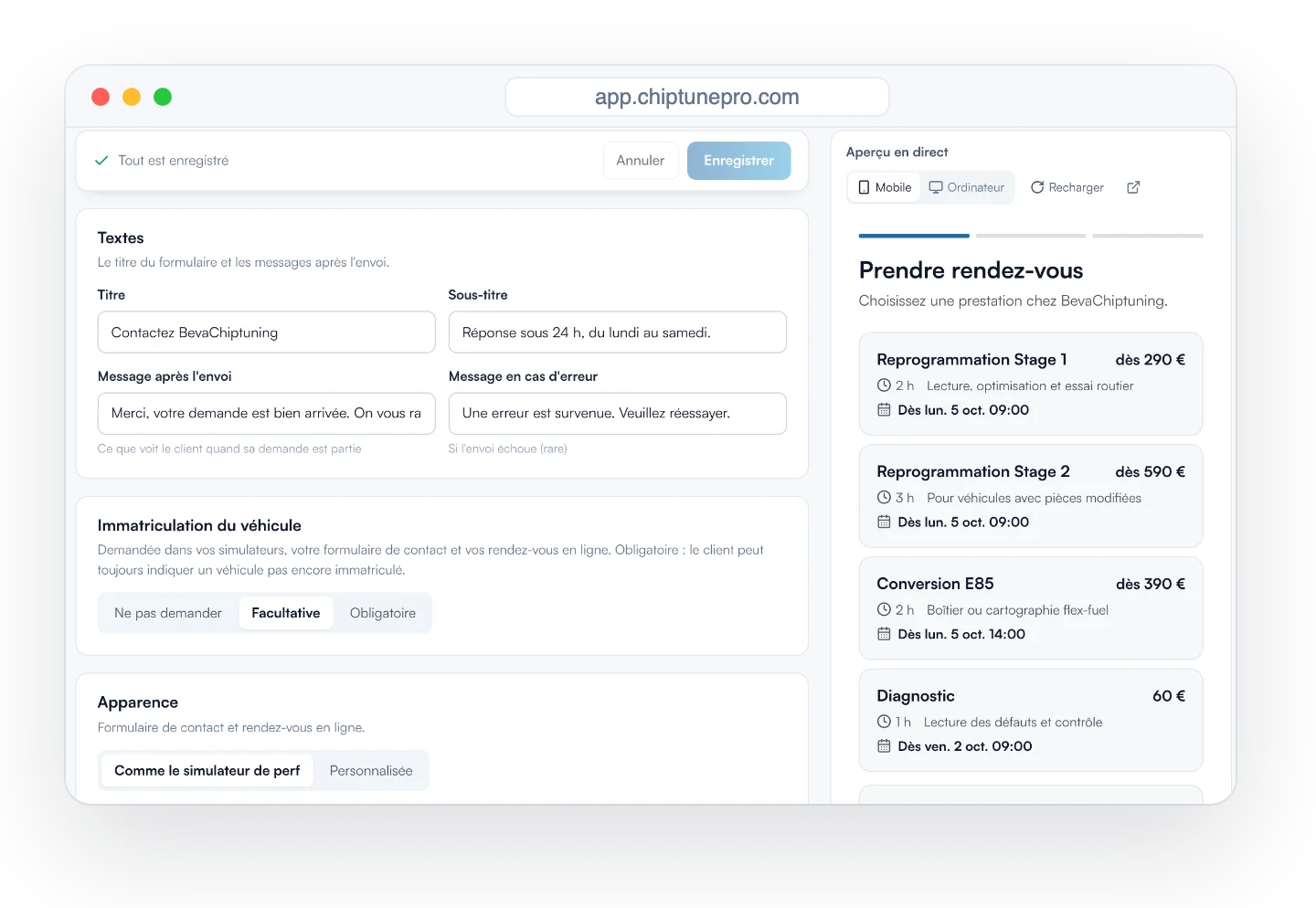This screenshot has height=908, width=1316.
Task: Click the app.chiptunepro.com address bar
Action: [697, 97]
